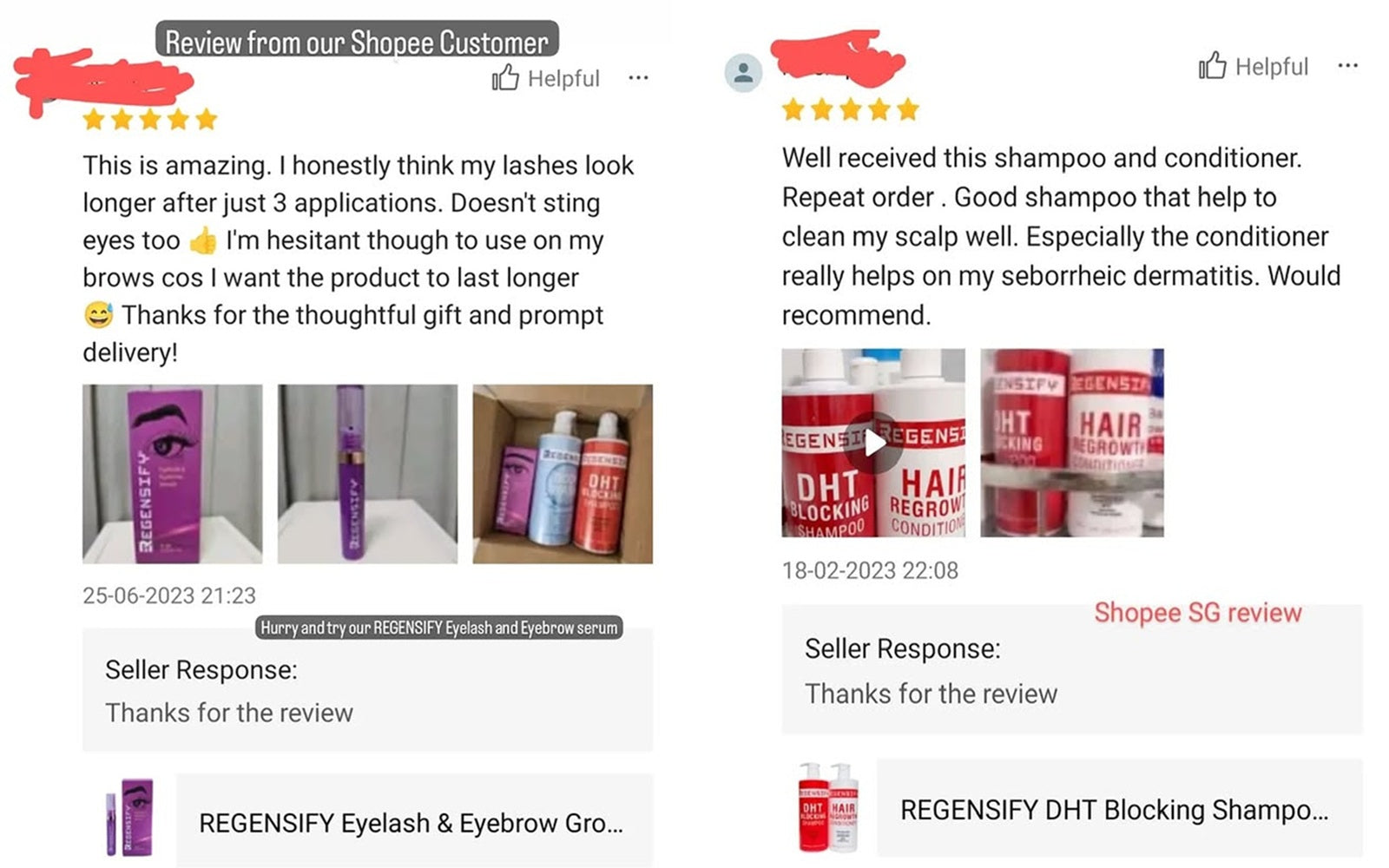Open shampoo bottles on shelf photo
1389x868 pixels.
pos(1072,443)
